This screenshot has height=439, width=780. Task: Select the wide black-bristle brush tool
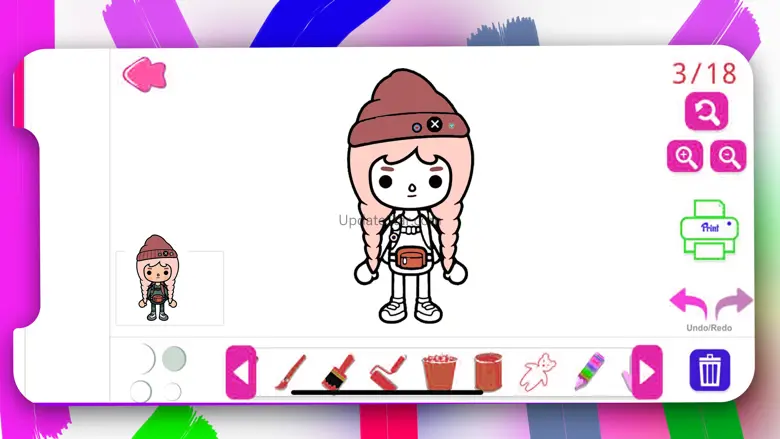coord(338,371)
